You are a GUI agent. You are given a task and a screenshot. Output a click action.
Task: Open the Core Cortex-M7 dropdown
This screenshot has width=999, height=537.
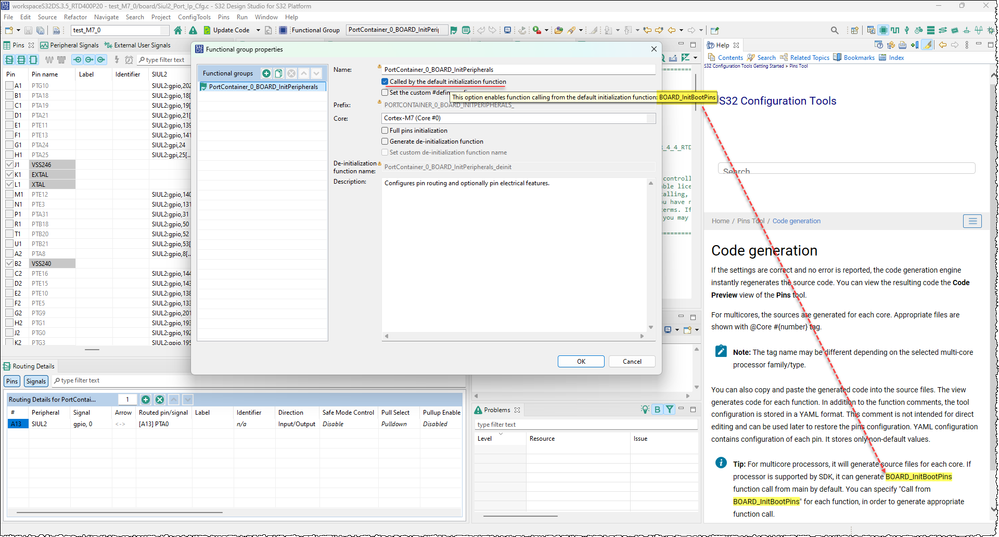tap(519, 118)
